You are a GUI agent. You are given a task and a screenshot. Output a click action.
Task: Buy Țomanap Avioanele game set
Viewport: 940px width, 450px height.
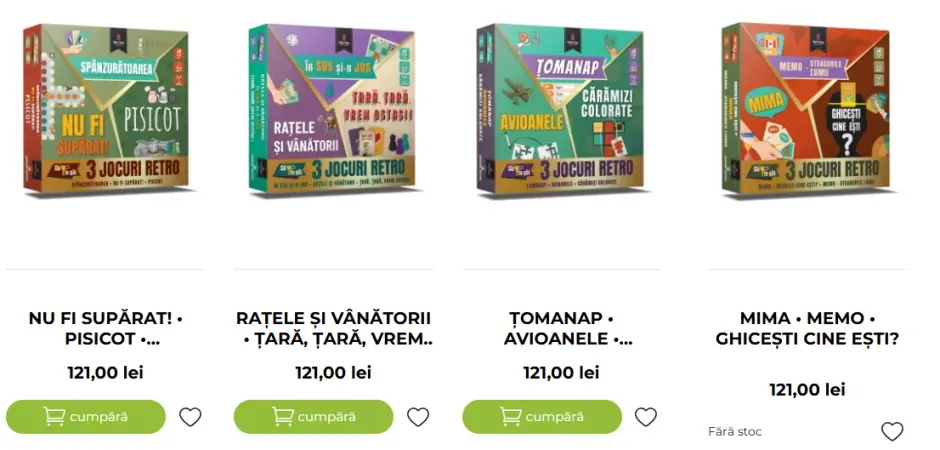coord(542,417)
